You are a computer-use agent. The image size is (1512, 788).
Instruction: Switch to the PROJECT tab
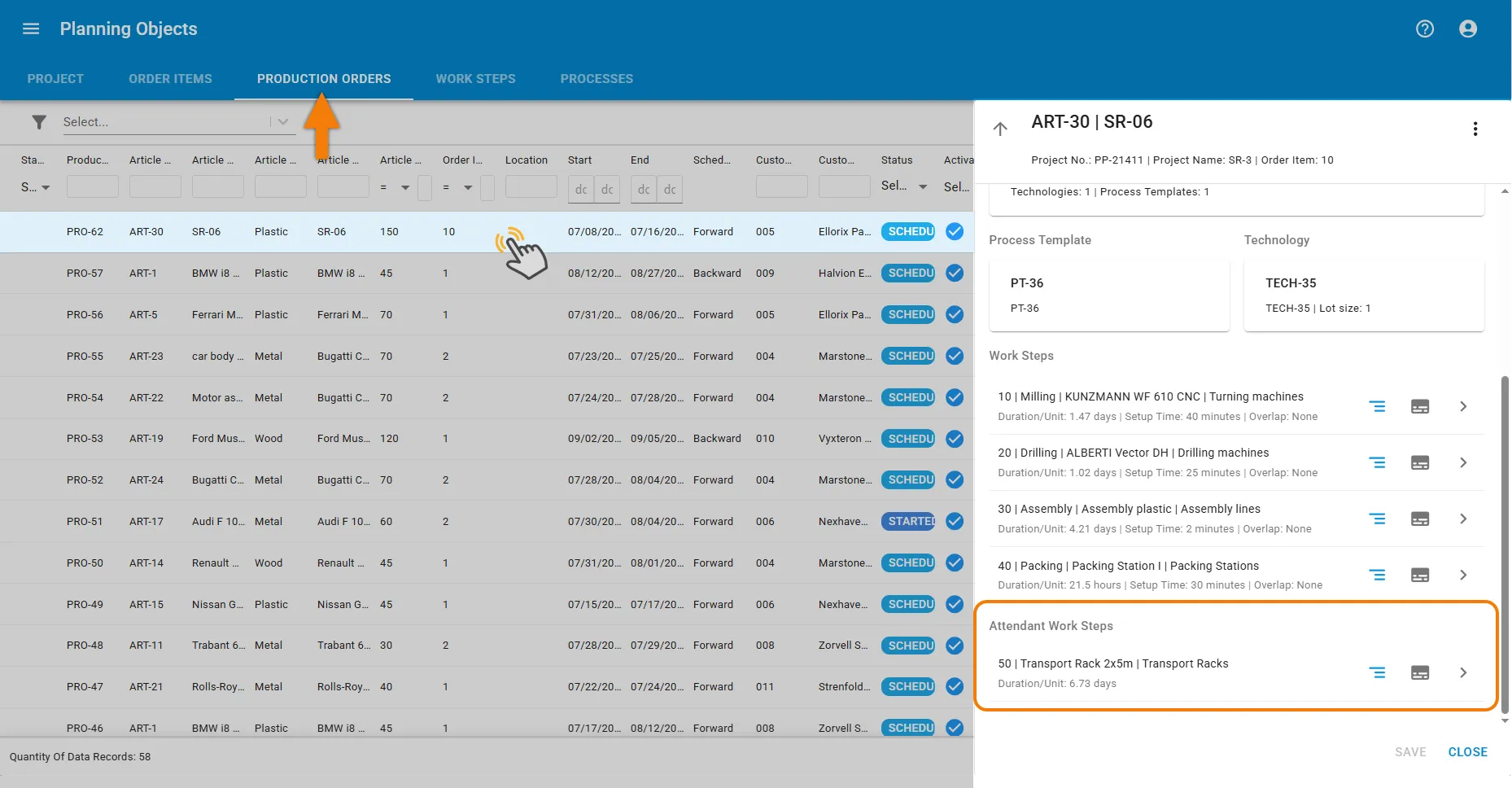(55, 79)
